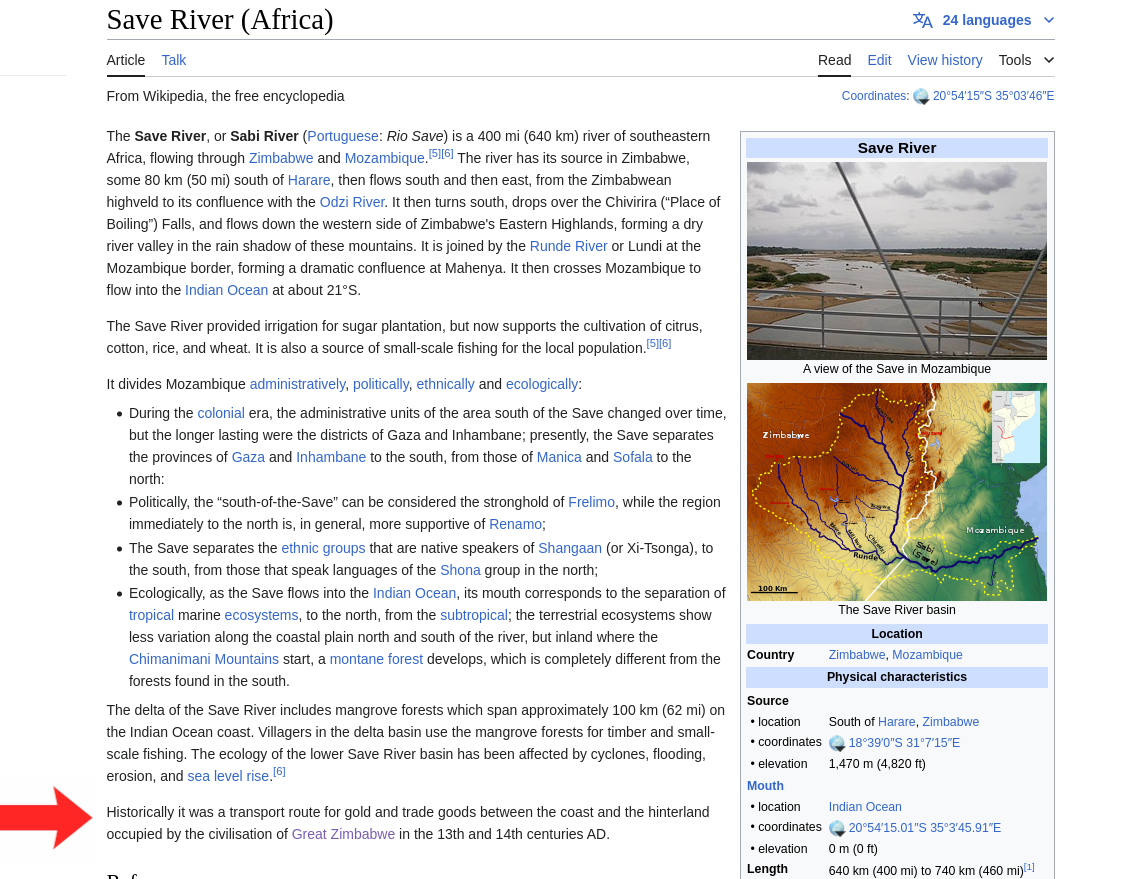Open the Save River basin map image
Viewport: 1146px width, 879px height.
897,492
